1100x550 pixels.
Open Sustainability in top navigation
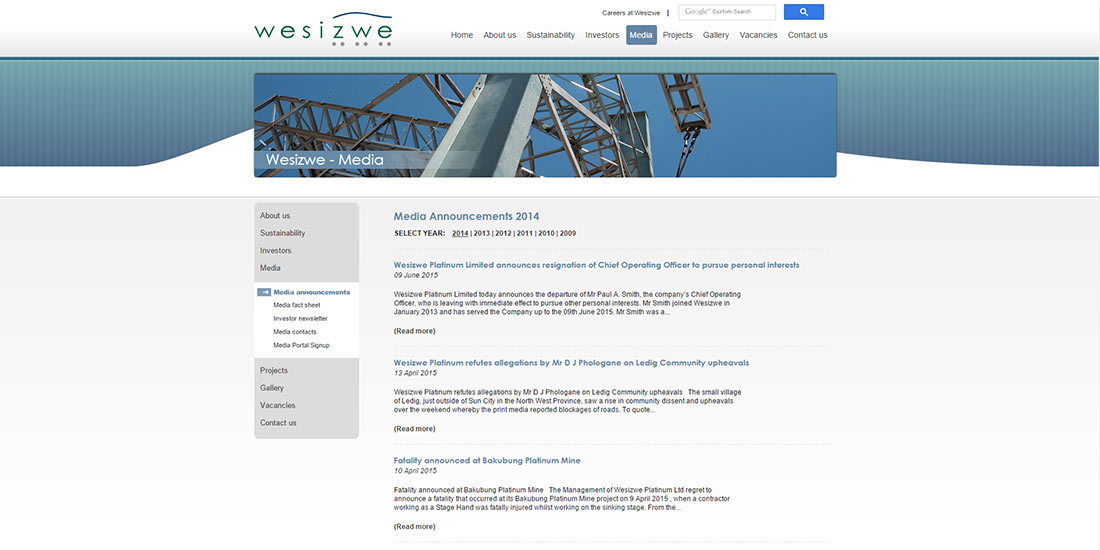click(x=551, y=35)
